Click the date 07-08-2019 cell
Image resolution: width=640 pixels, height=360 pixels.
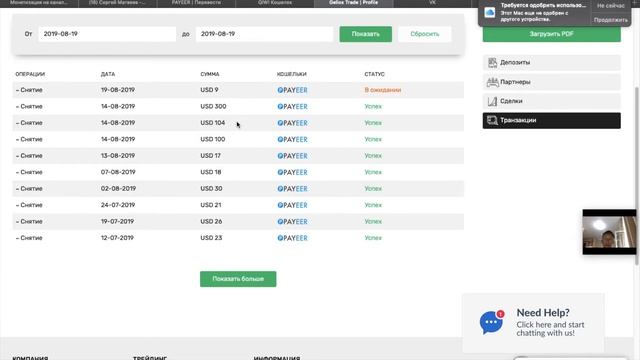click(x=118, y=172)
